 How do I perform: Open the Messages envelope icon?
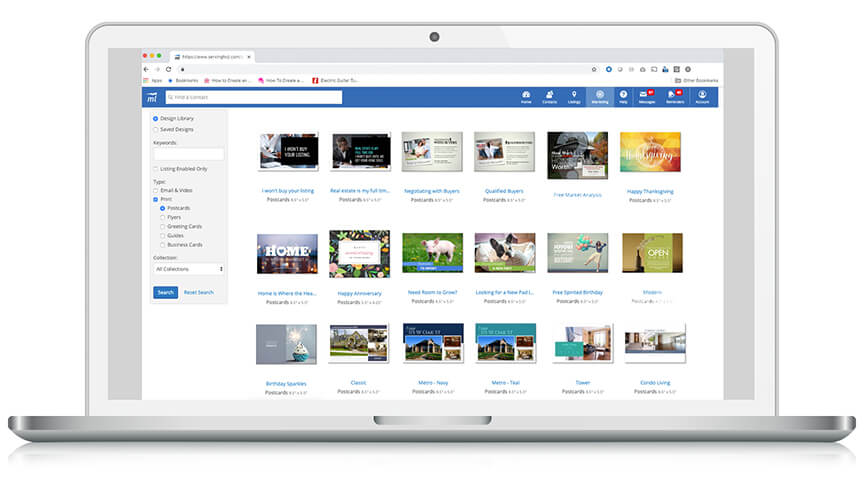[646, 97]
